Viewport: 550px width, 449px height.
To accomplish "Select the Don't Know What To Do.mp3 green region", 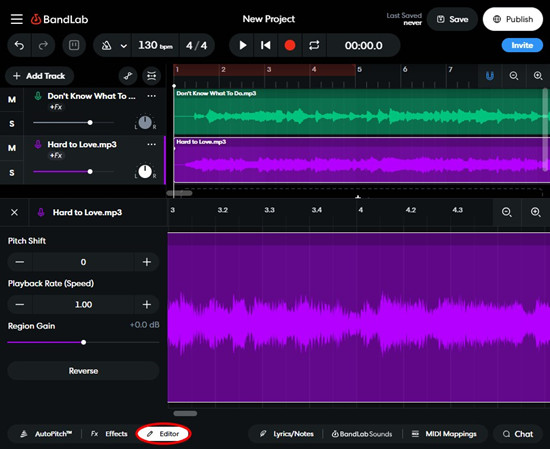I will [361, 112].
